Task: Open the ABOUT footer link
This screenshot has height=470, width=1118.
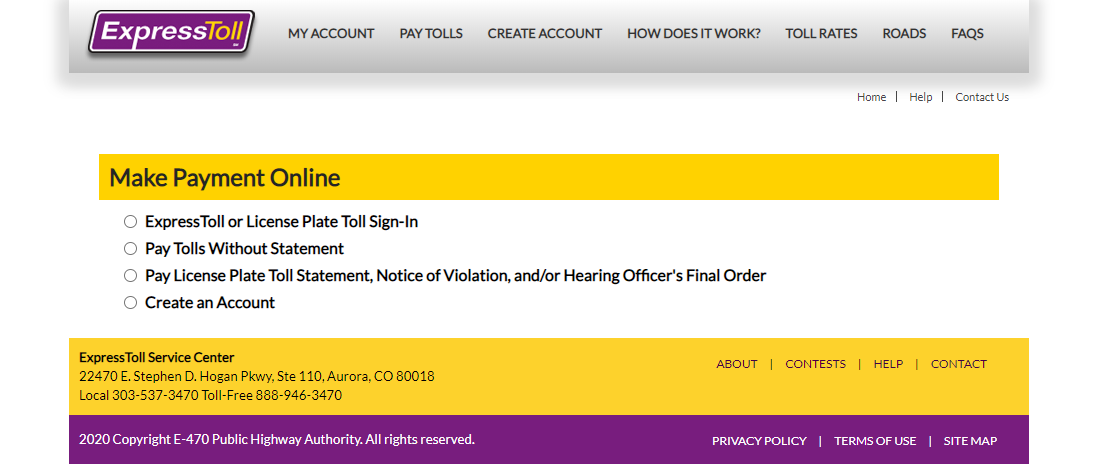Action: [x=737, y=364]
